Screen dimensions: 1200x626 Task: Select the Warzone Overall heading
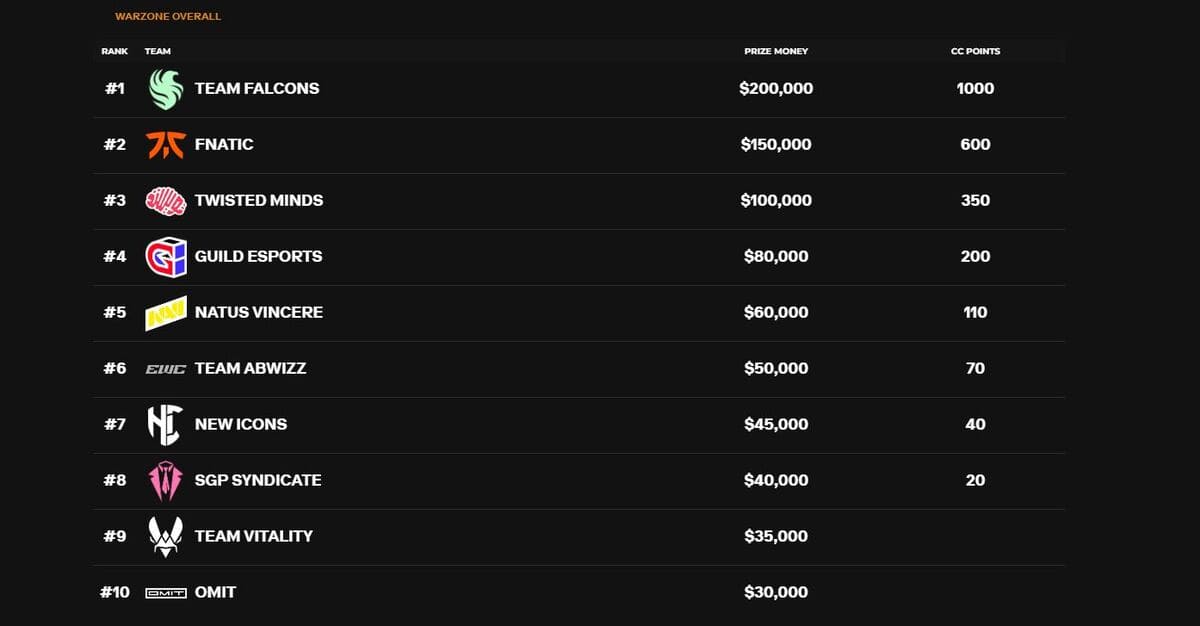(168, 17)
